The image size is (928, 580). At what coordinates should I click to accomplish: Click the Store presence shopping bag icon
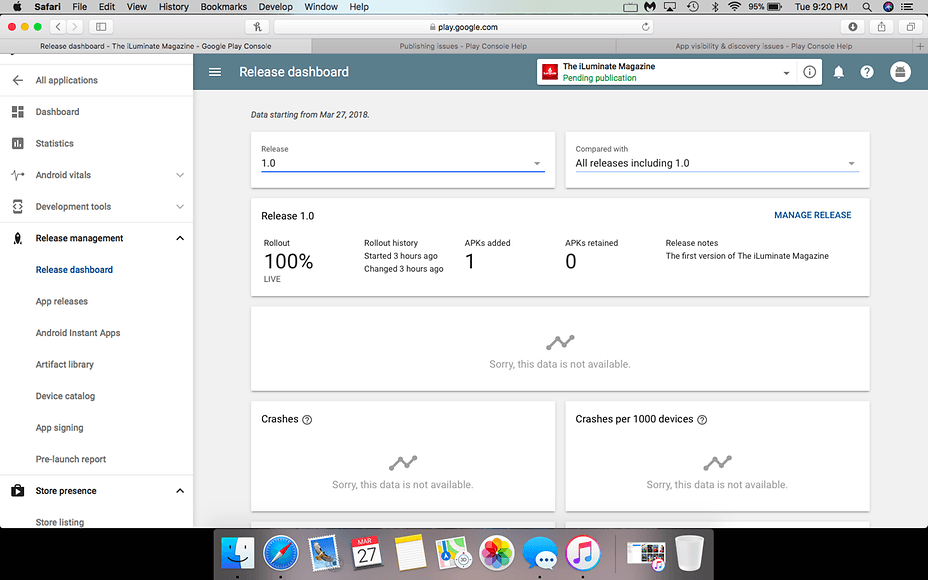click(18, 491)
